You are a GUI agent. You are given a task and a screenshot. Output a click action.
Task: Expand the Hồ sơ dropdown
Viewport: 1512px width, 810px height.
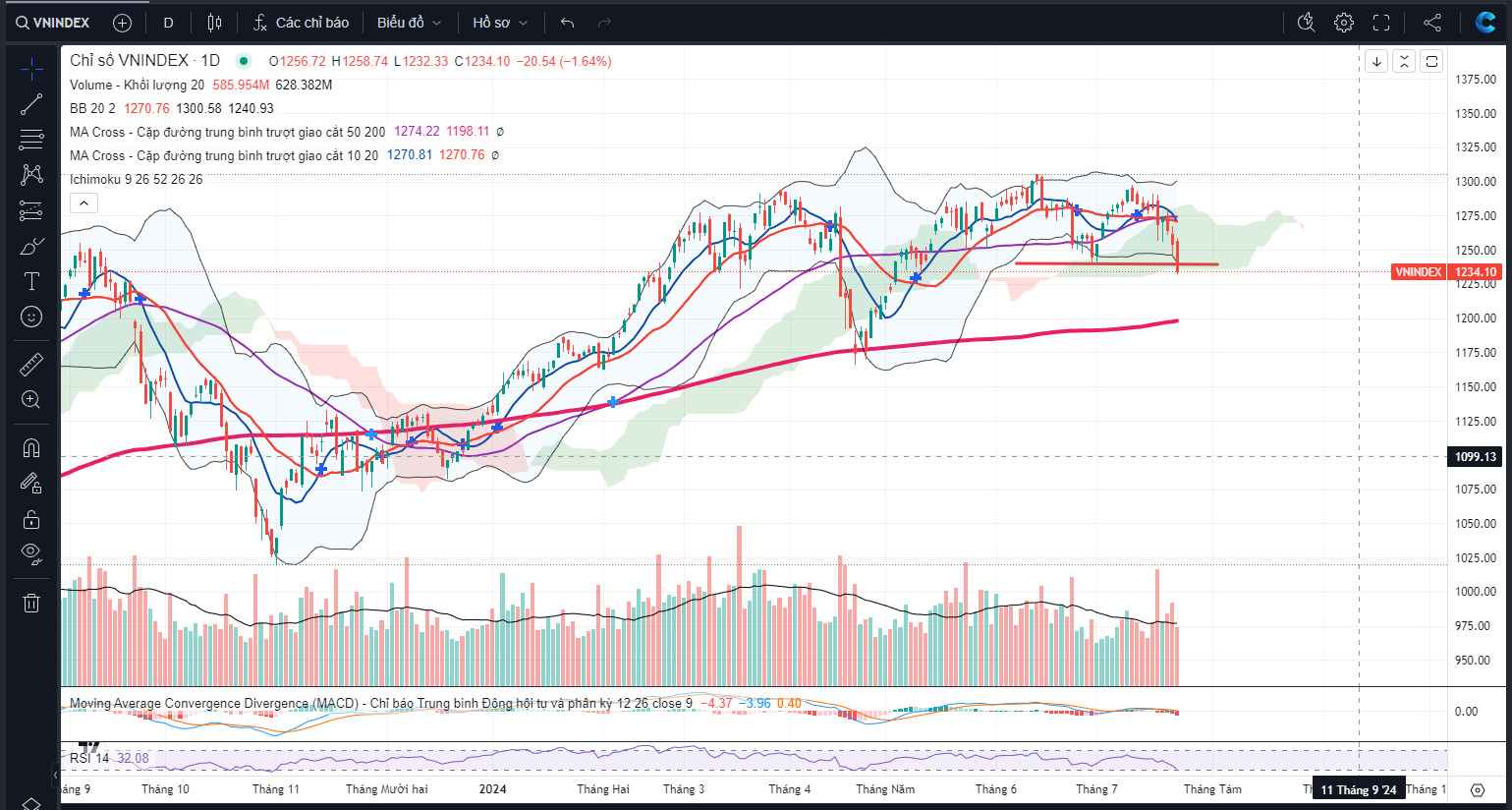(499, 22)
